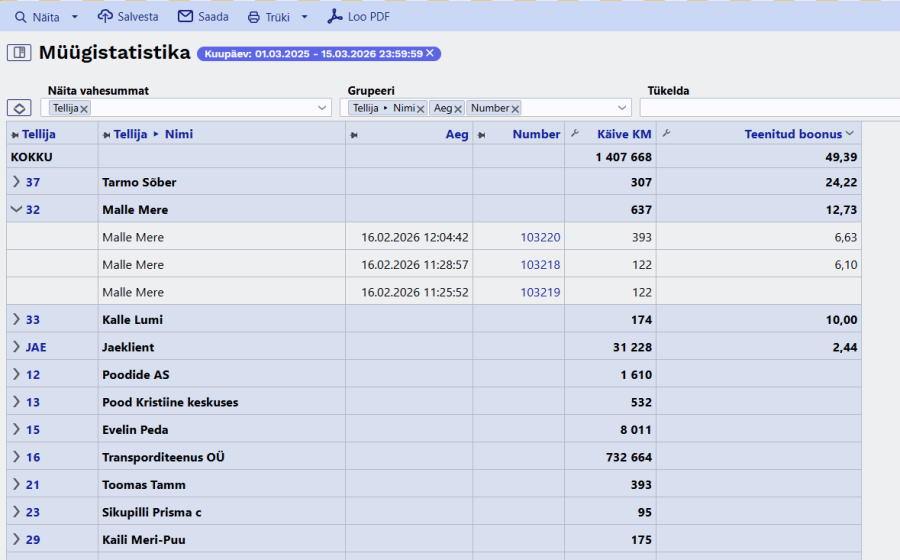Sort by Teenitud boonus column header

click(792, 134)
